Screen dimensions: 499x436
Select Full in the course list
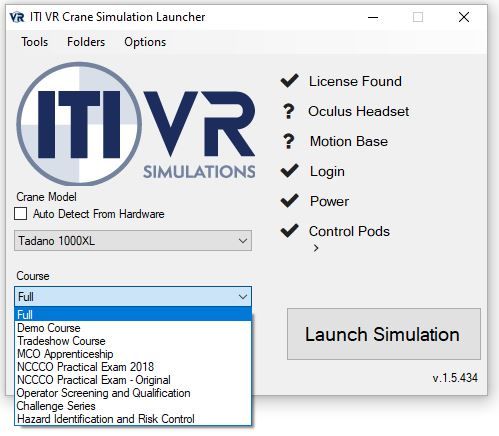[x=133, y=314]
